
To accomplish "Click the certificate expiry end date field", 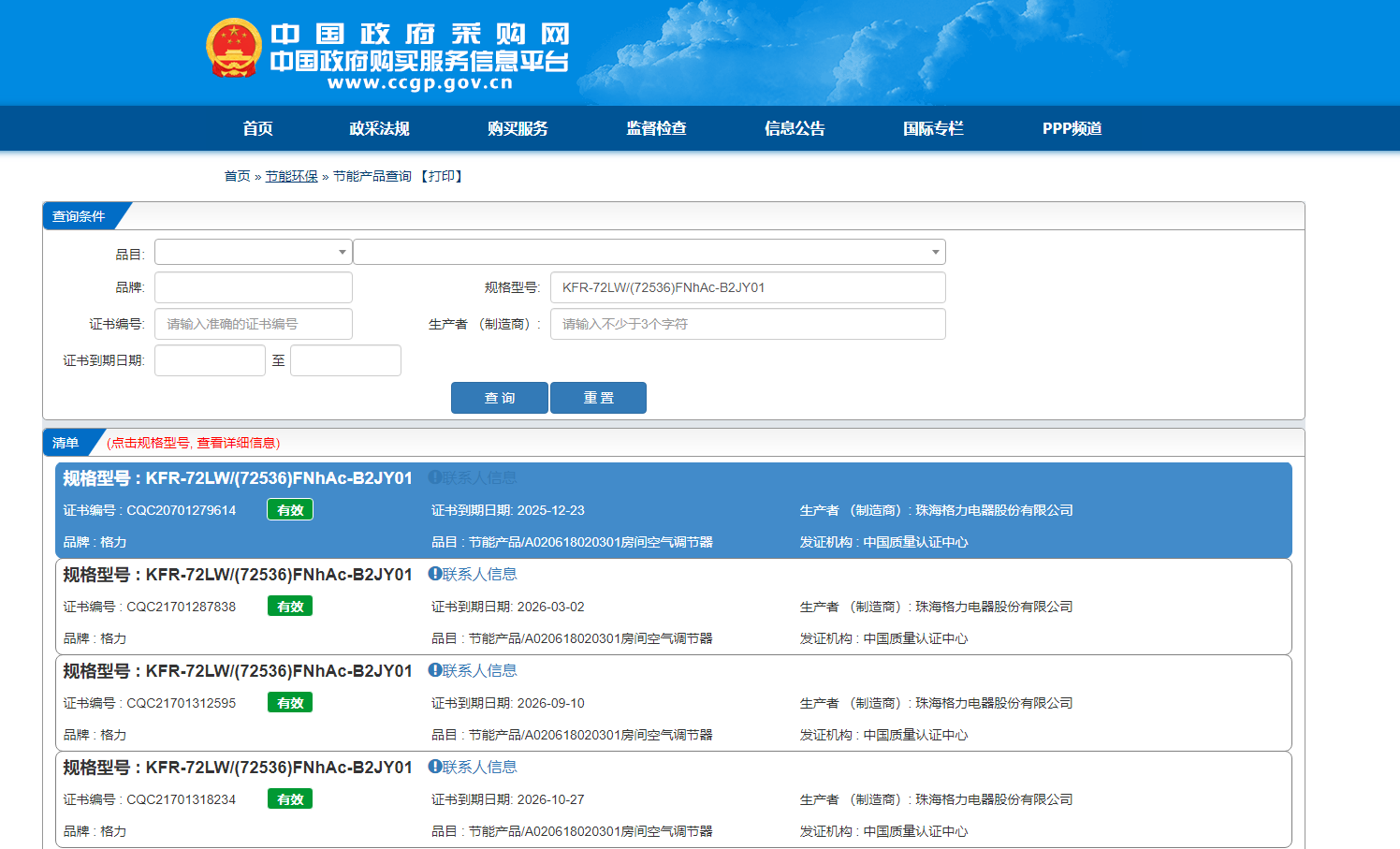I will (345, 360).
